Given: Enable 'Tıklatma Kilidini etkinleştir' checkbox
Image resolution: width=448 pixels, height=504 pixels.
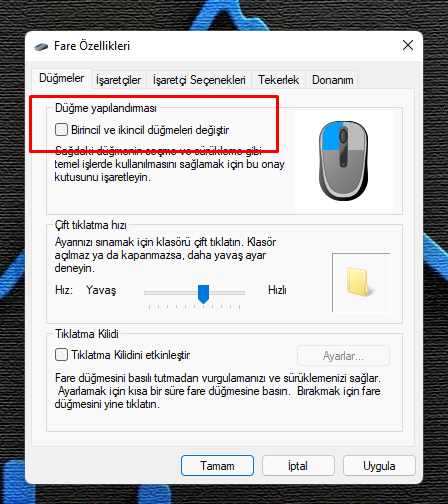Looking at the screenshot, I should point(61,355).
